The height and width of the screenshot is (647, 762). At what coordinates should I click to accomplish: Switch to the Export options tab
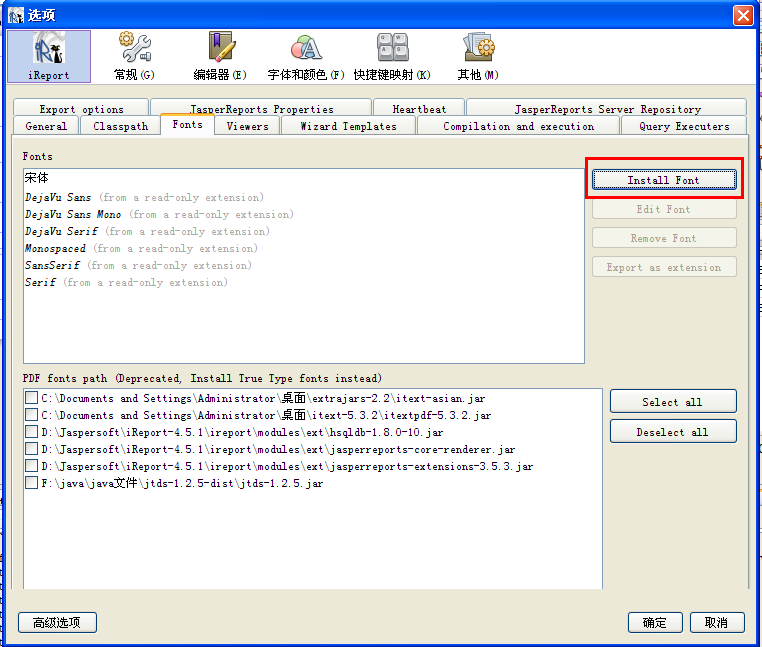[x=81, y=108]
